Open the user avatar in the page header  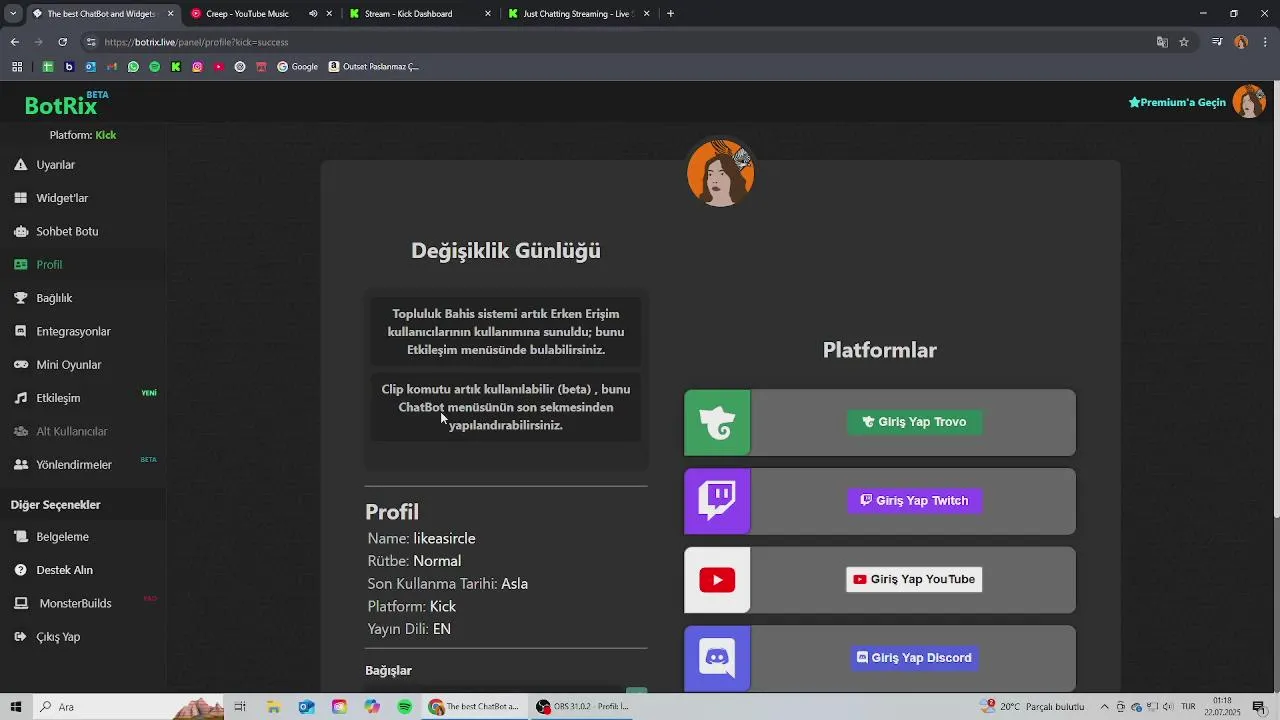[x=1249, y=102]
